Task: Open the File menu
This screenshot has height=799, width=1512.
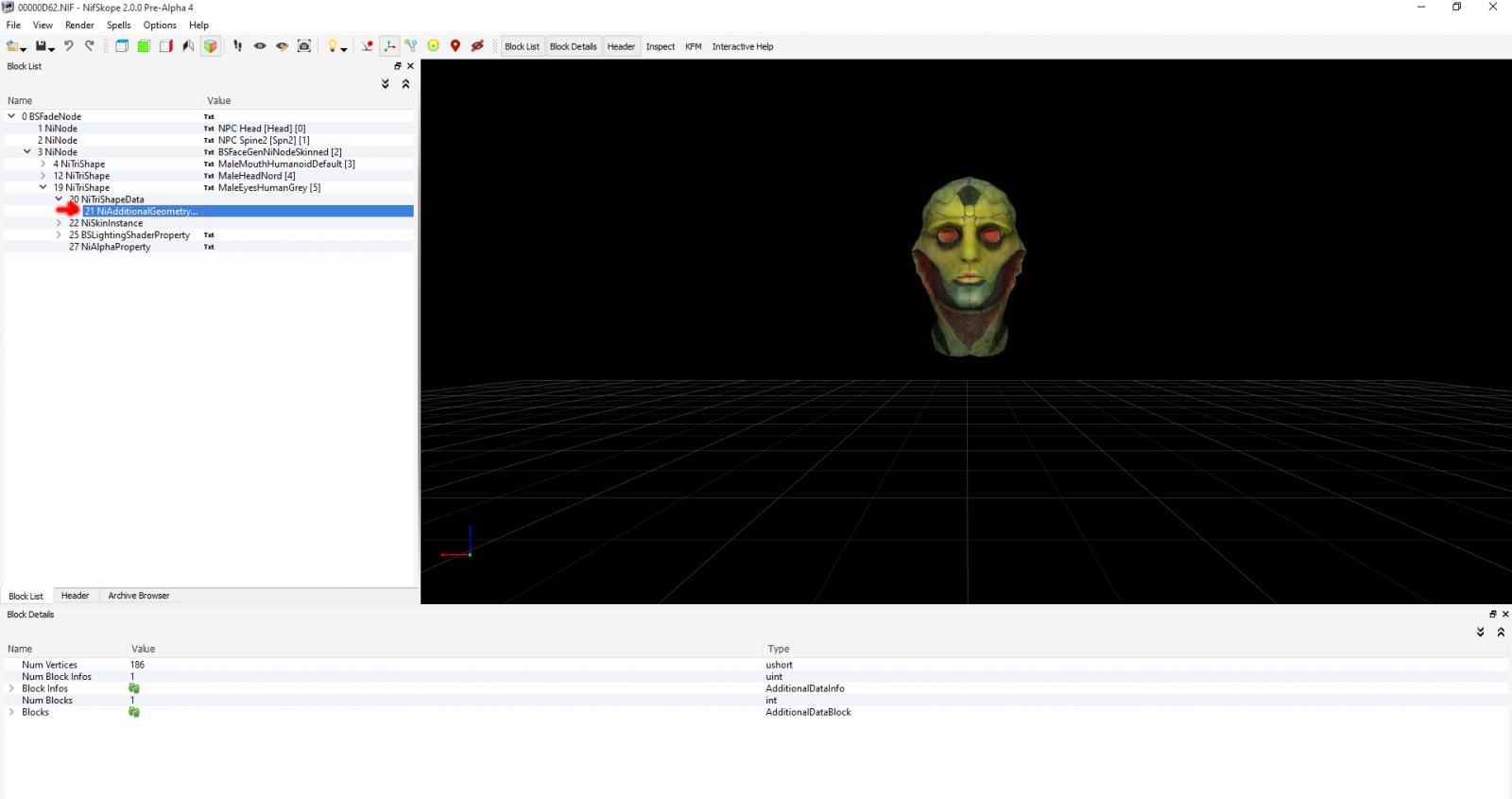Action: tap(13, 26)
